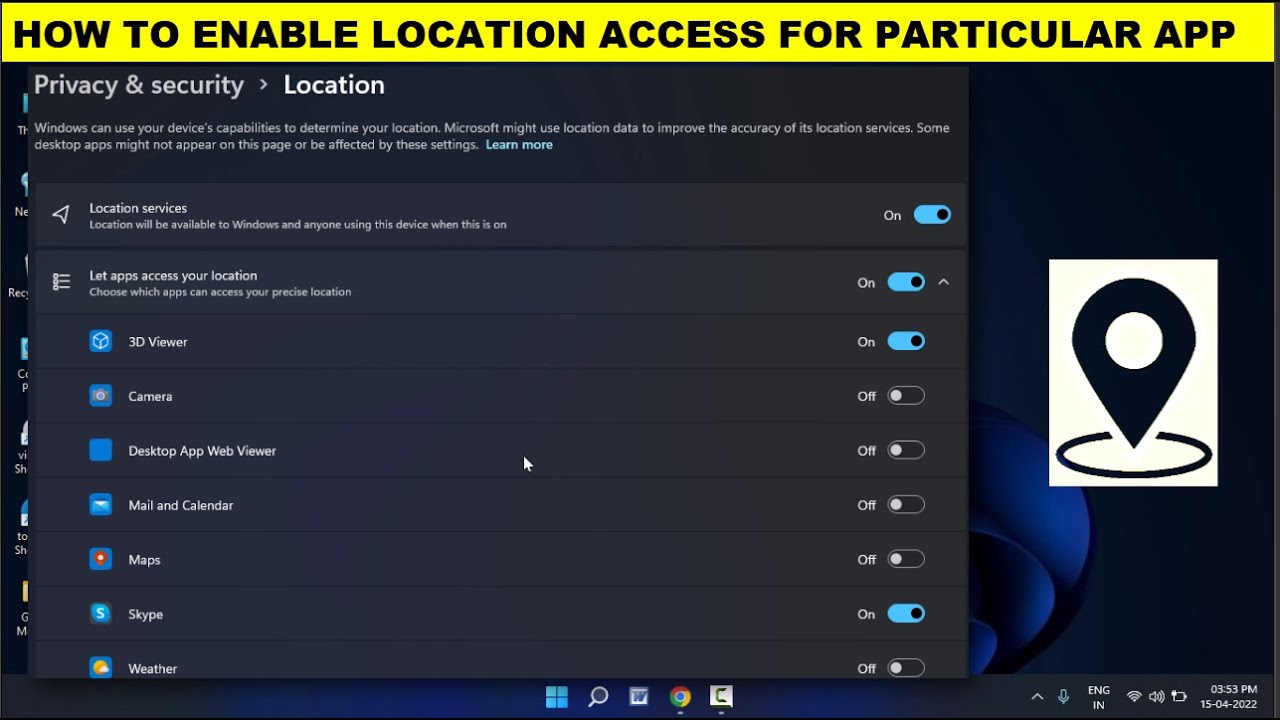The image size is (1280, 720).
Task: Disable location for 3D Viewer
Action: click(906, 341)
